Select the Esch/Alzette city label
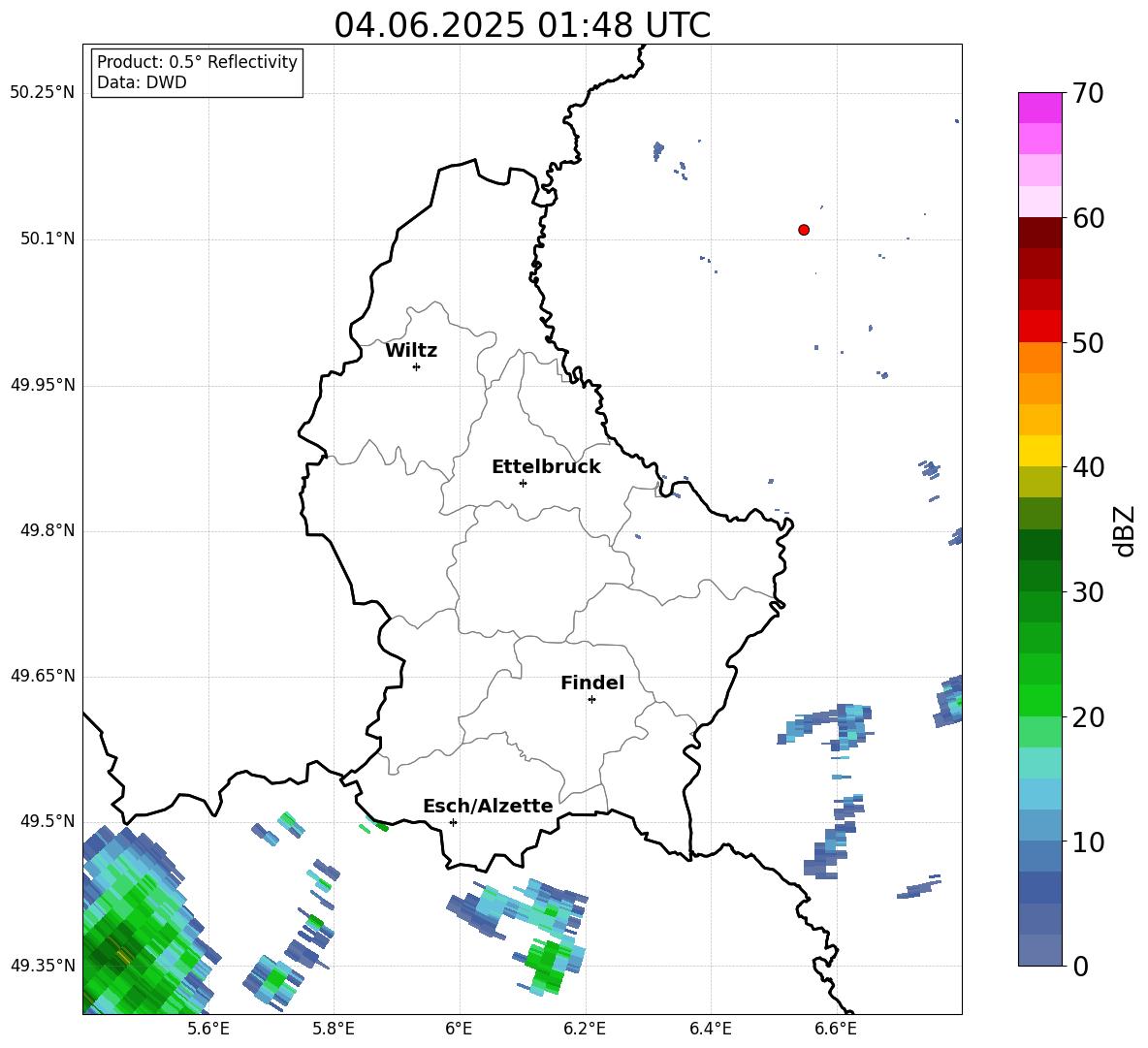 (x=488, y=806)
